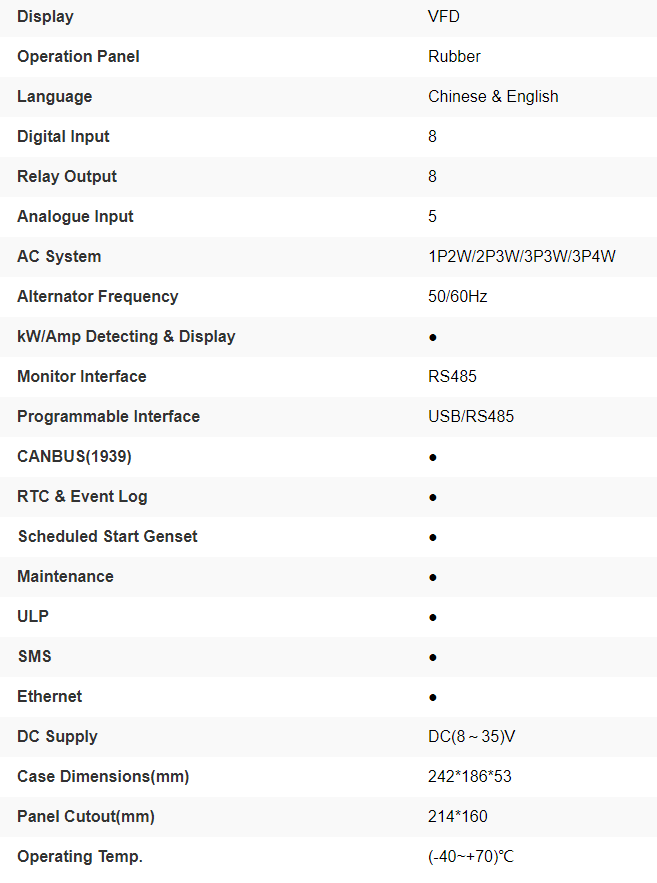Viewport: 657px width, 883px height.
Task: Click the USB/RS485 programmable interface value
Action: (x=471, y=416)
